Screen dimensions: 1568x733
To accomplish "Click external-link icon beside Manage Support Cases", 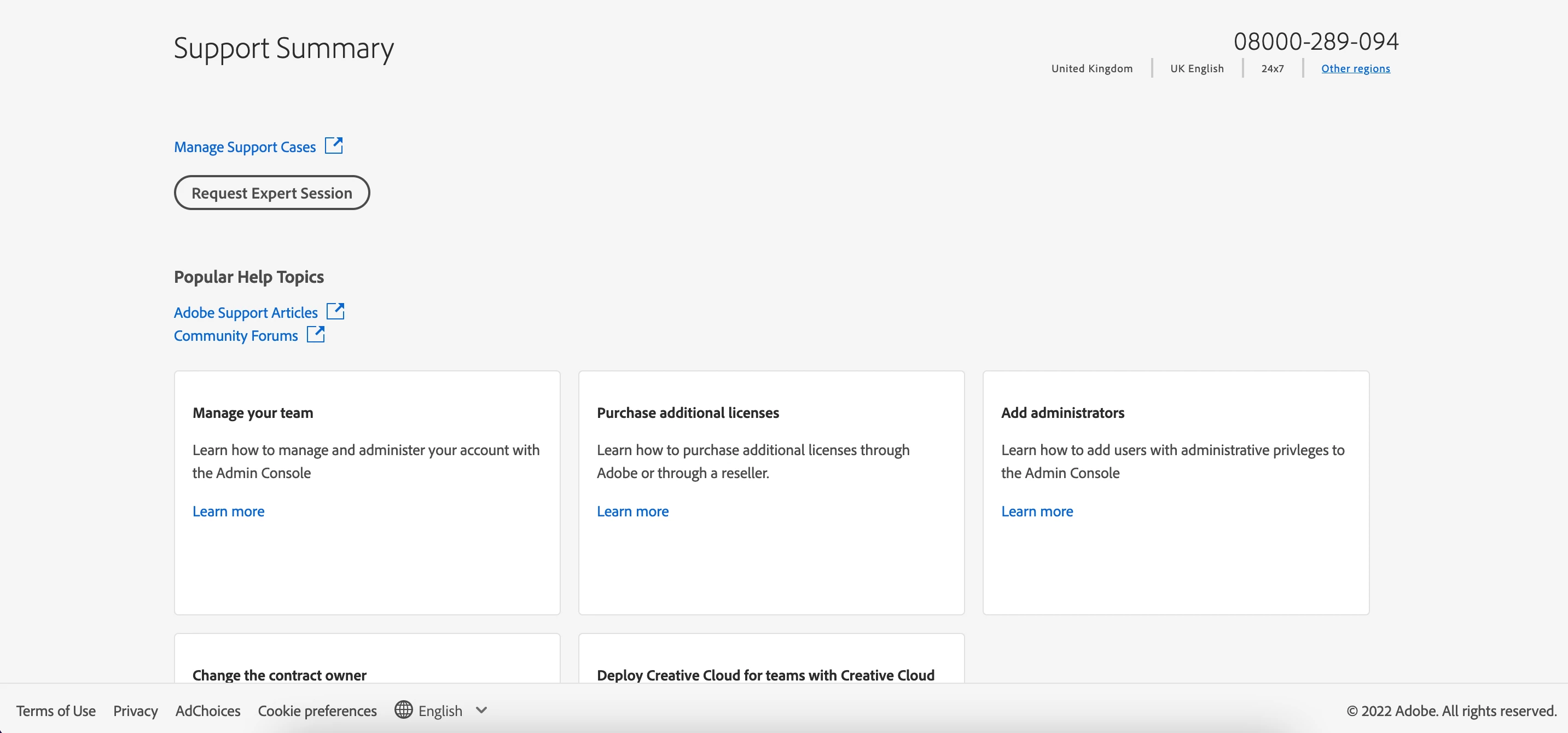I will [334, 146].
